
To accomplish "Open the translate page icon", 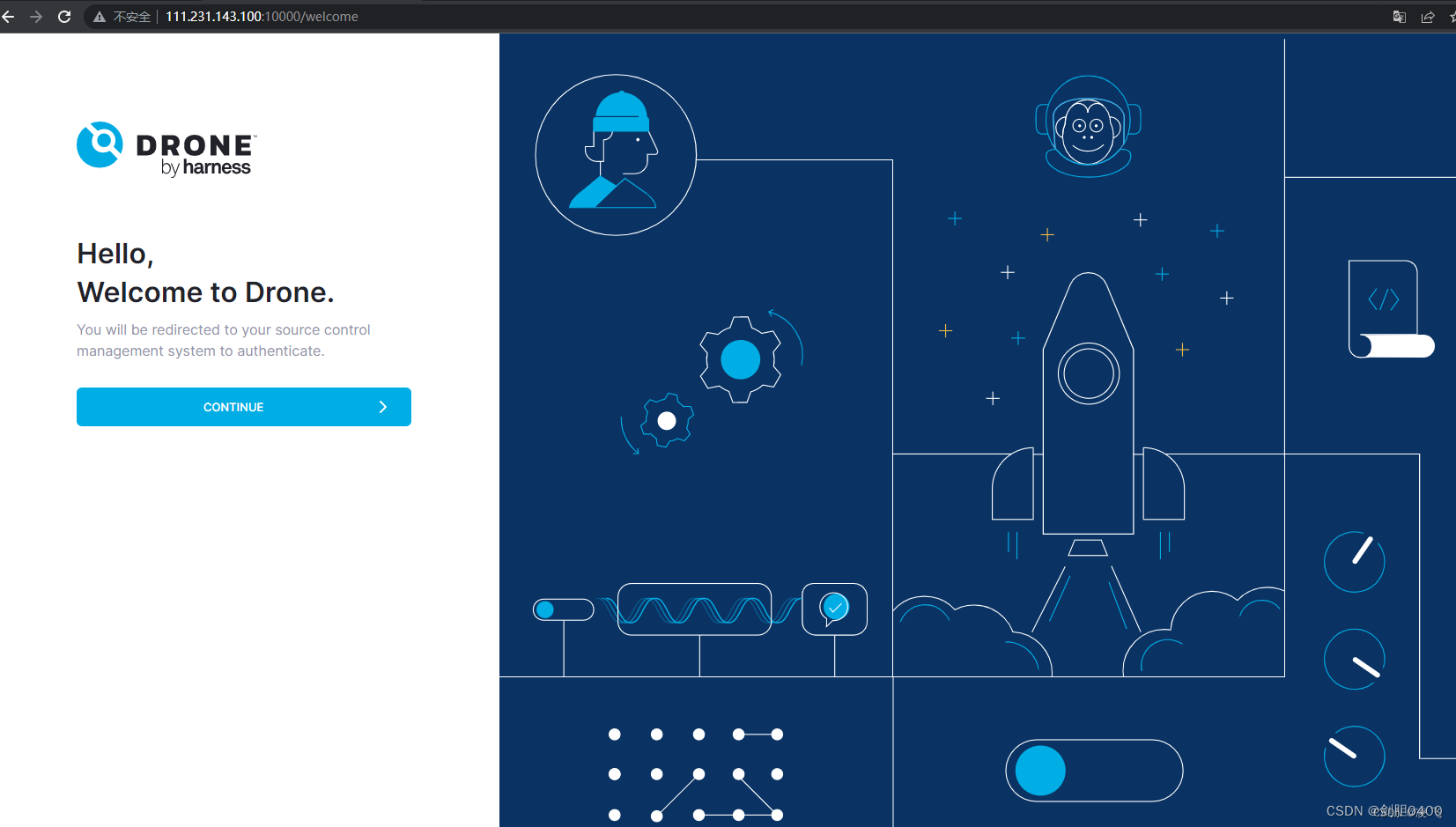I will (1399, 17).
